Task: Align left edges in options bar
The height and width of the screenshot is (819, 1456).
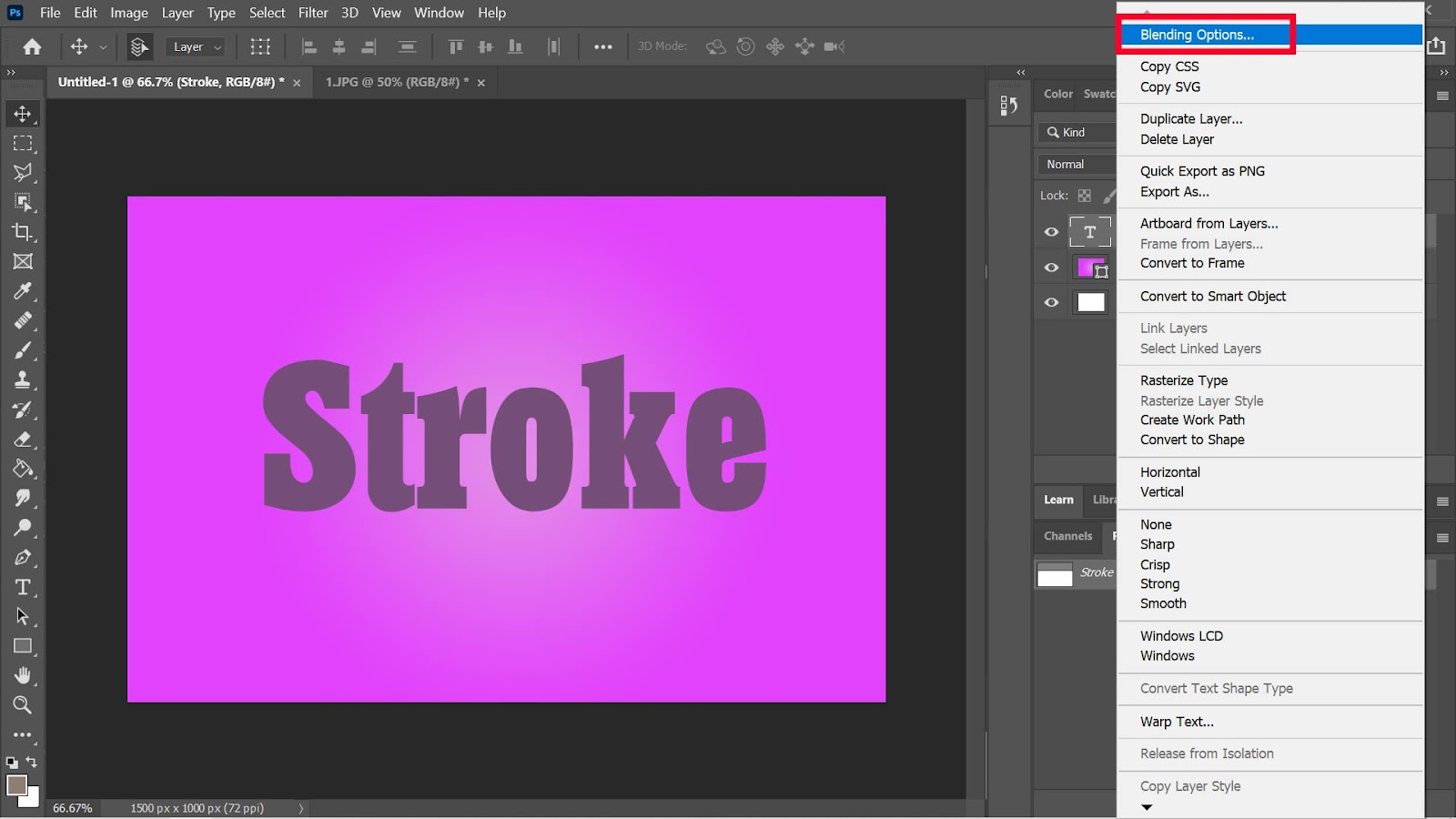Action: point(309,46)
